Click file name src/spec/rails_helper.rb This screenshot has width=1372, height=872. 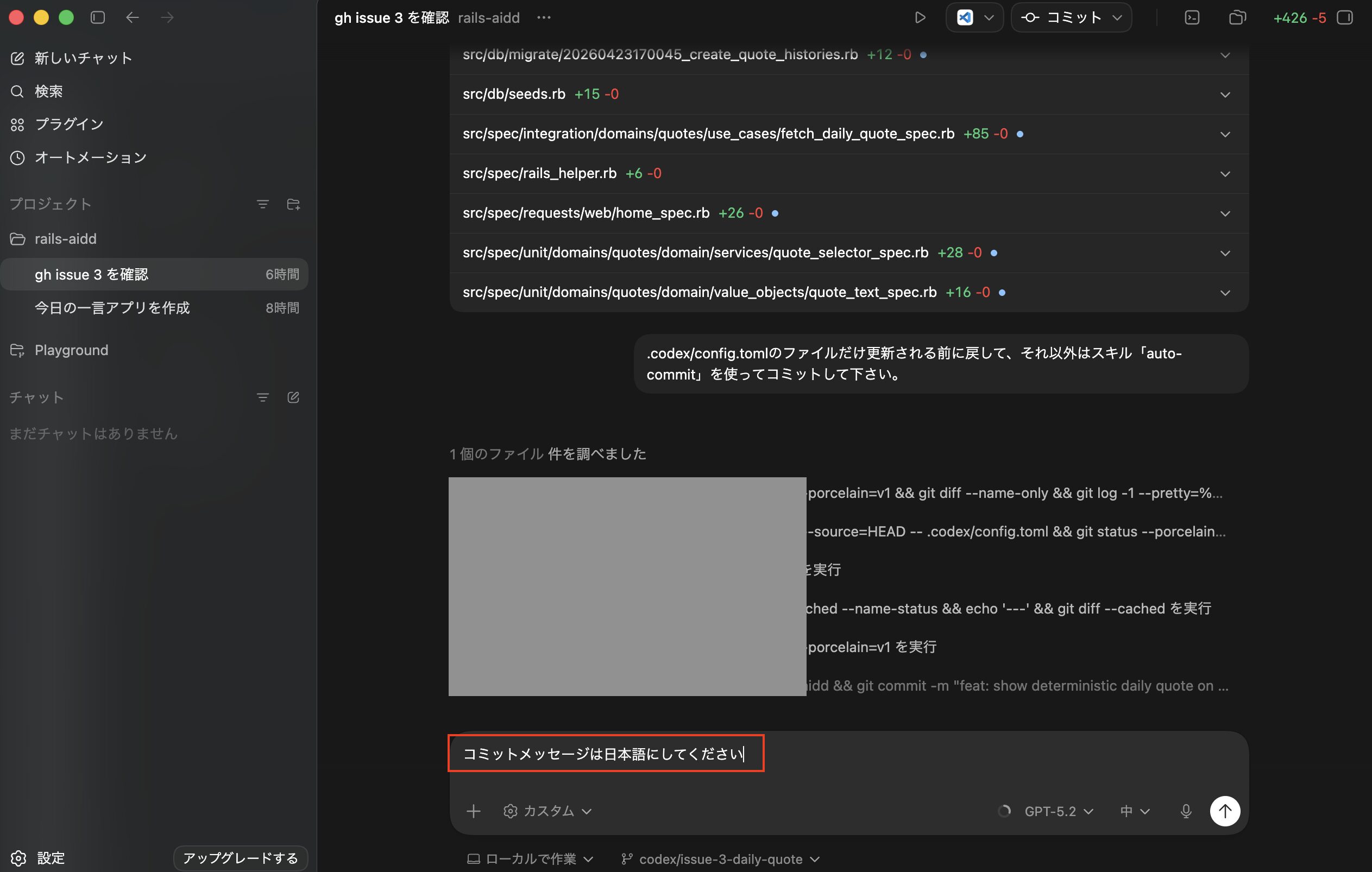coord(539,173)
